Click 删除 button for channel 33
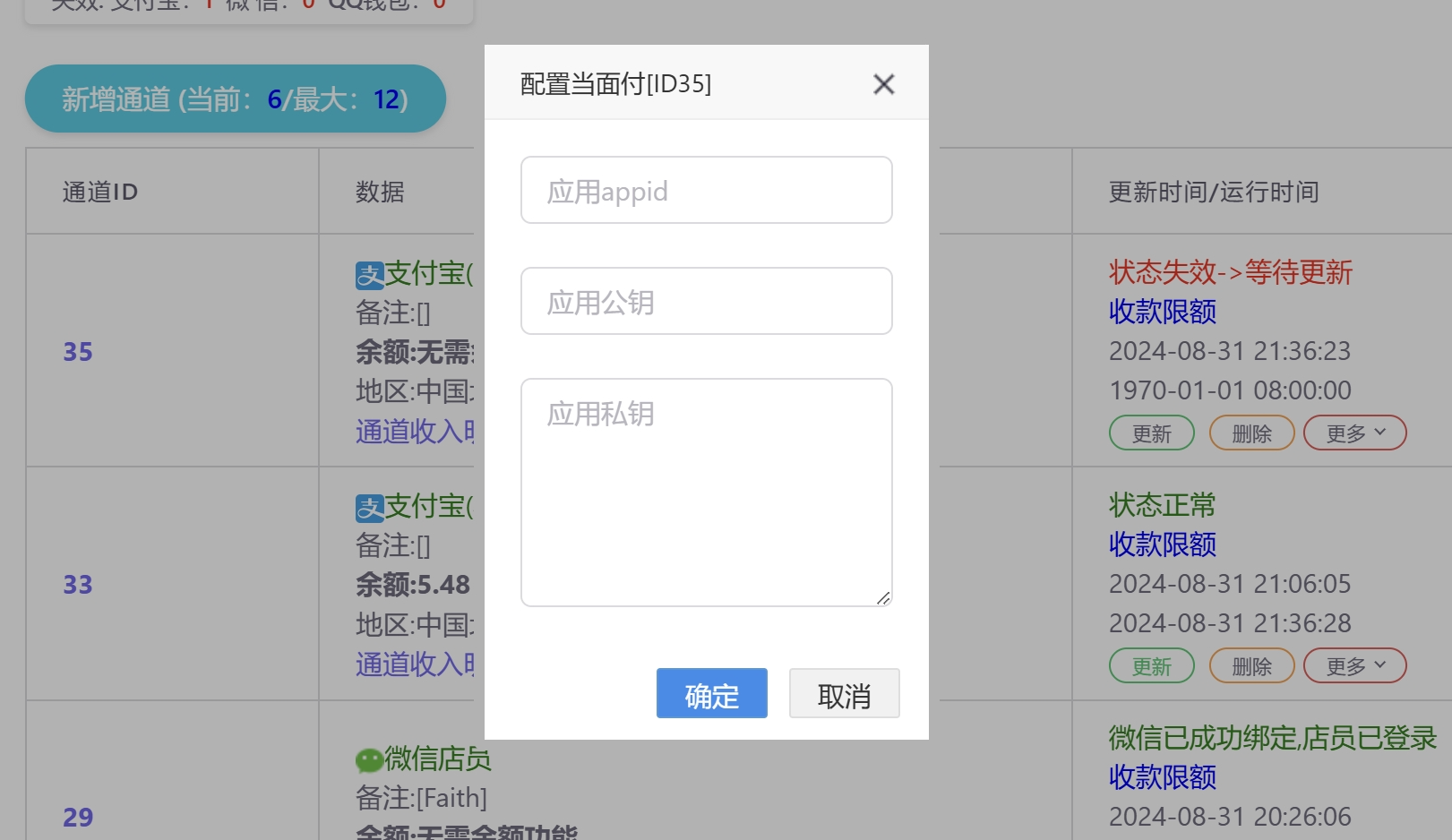The image size is (1452, 840). point(1251,666)
